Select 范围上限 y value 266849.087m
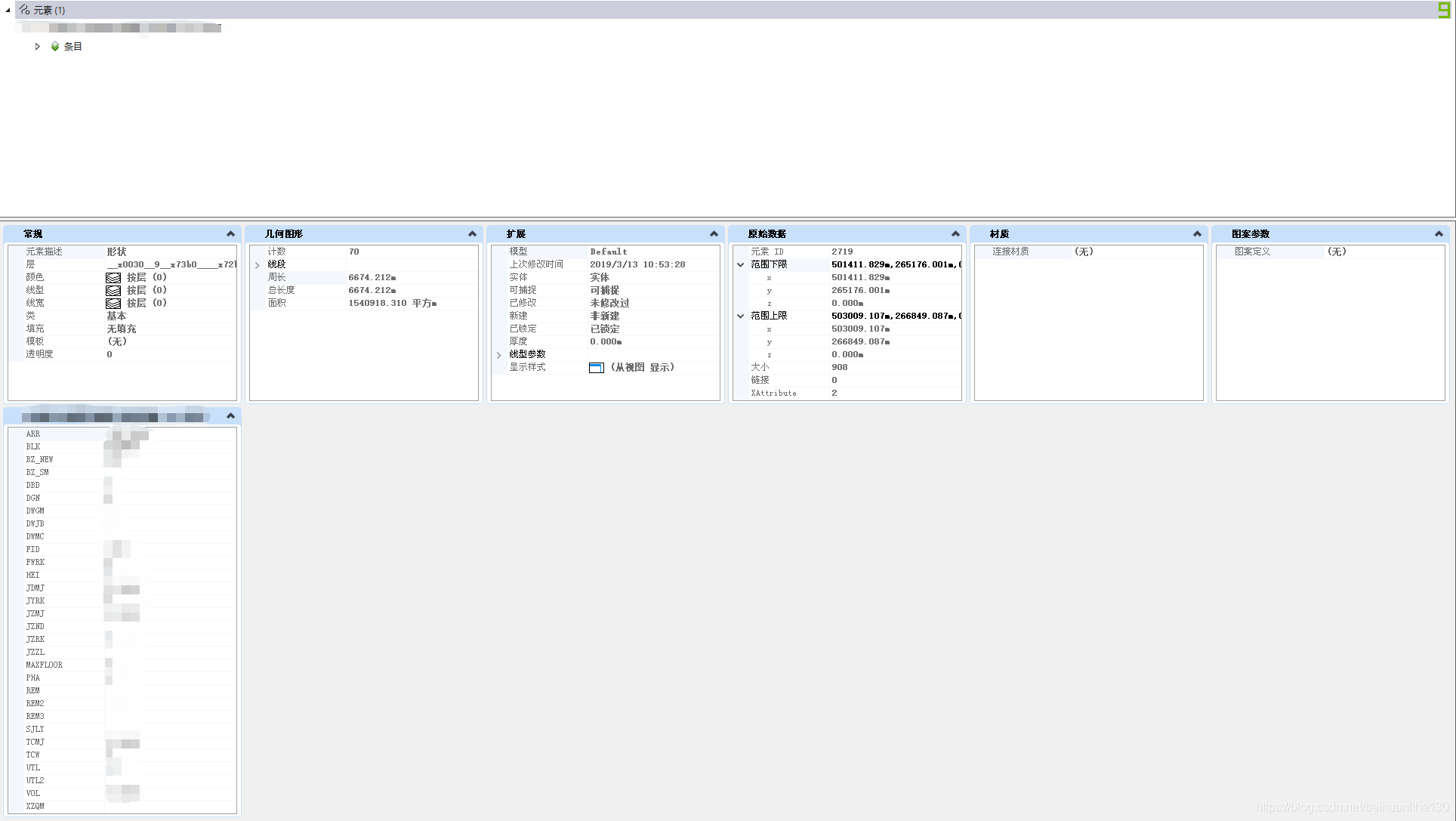 tap(861, 341)
